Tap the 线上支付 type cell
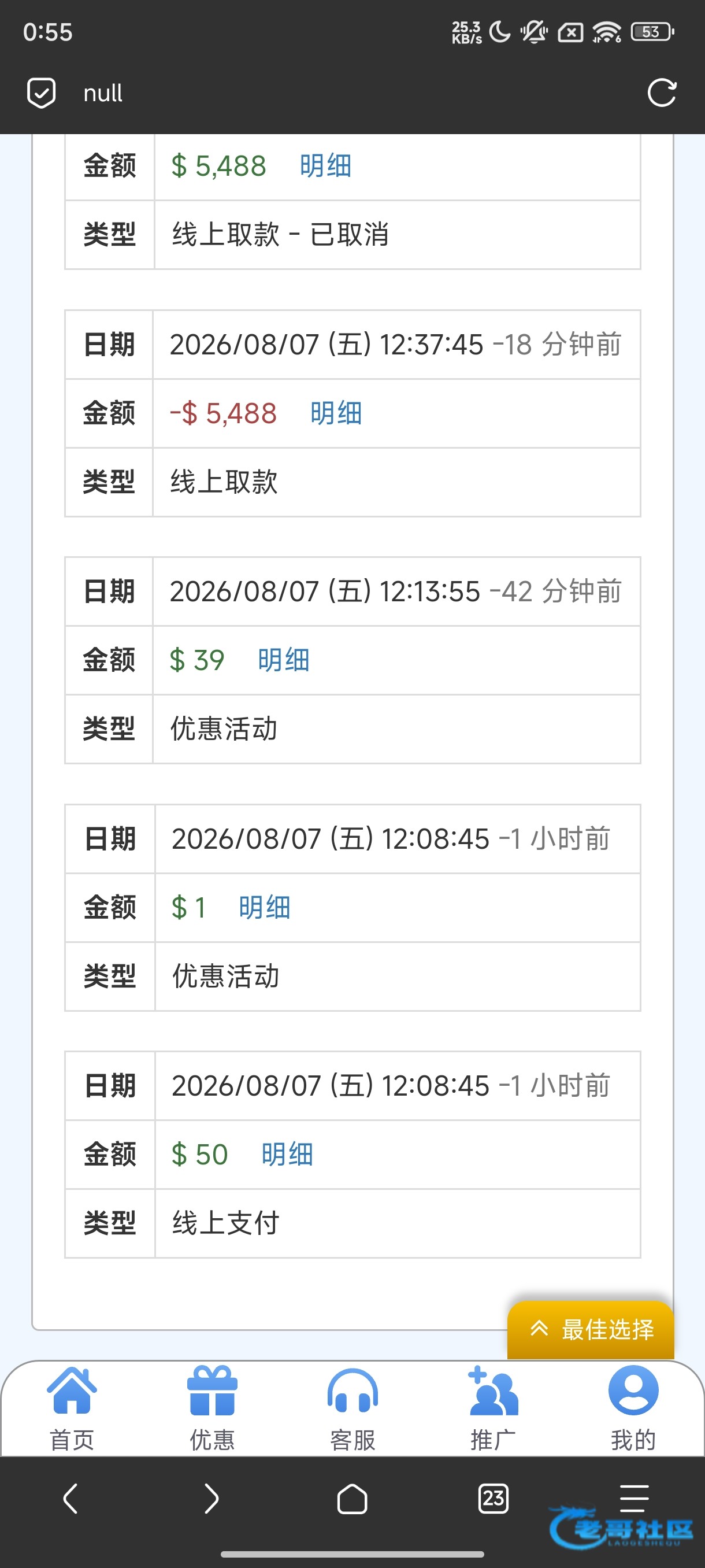The width and height of the screenshot is (705, 1568). 398,1223
